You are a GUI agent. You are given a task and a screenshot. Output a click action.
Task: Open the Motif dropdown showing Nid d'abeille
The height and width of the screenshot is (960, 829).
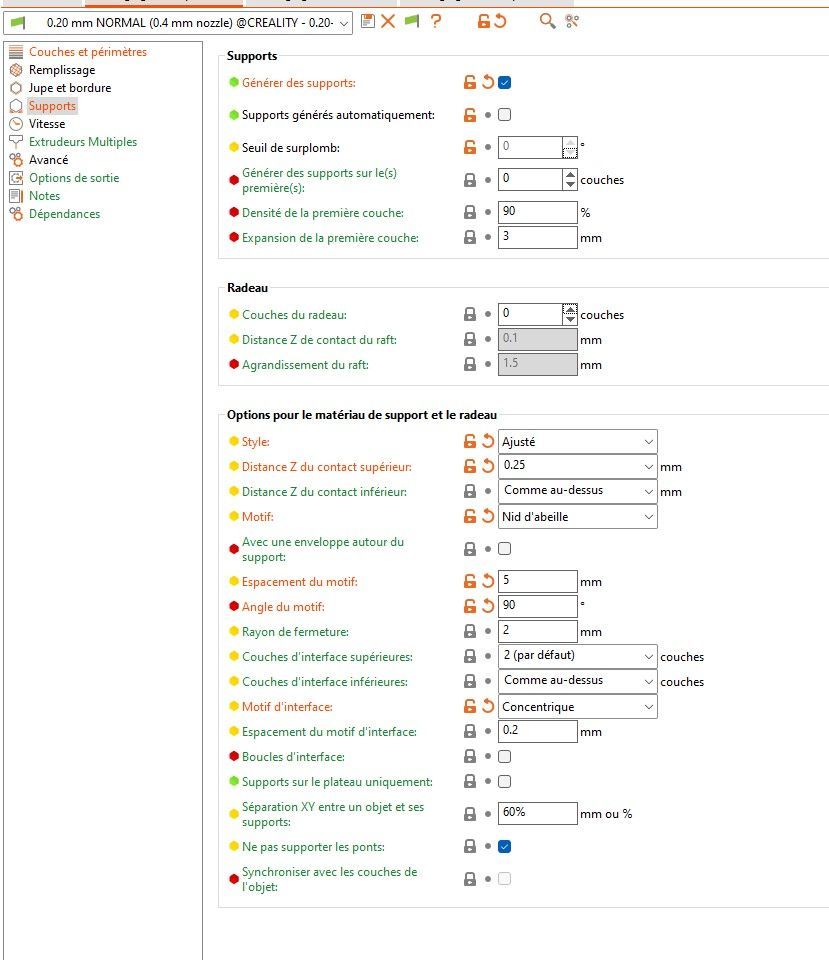click(x=578, y=517)
